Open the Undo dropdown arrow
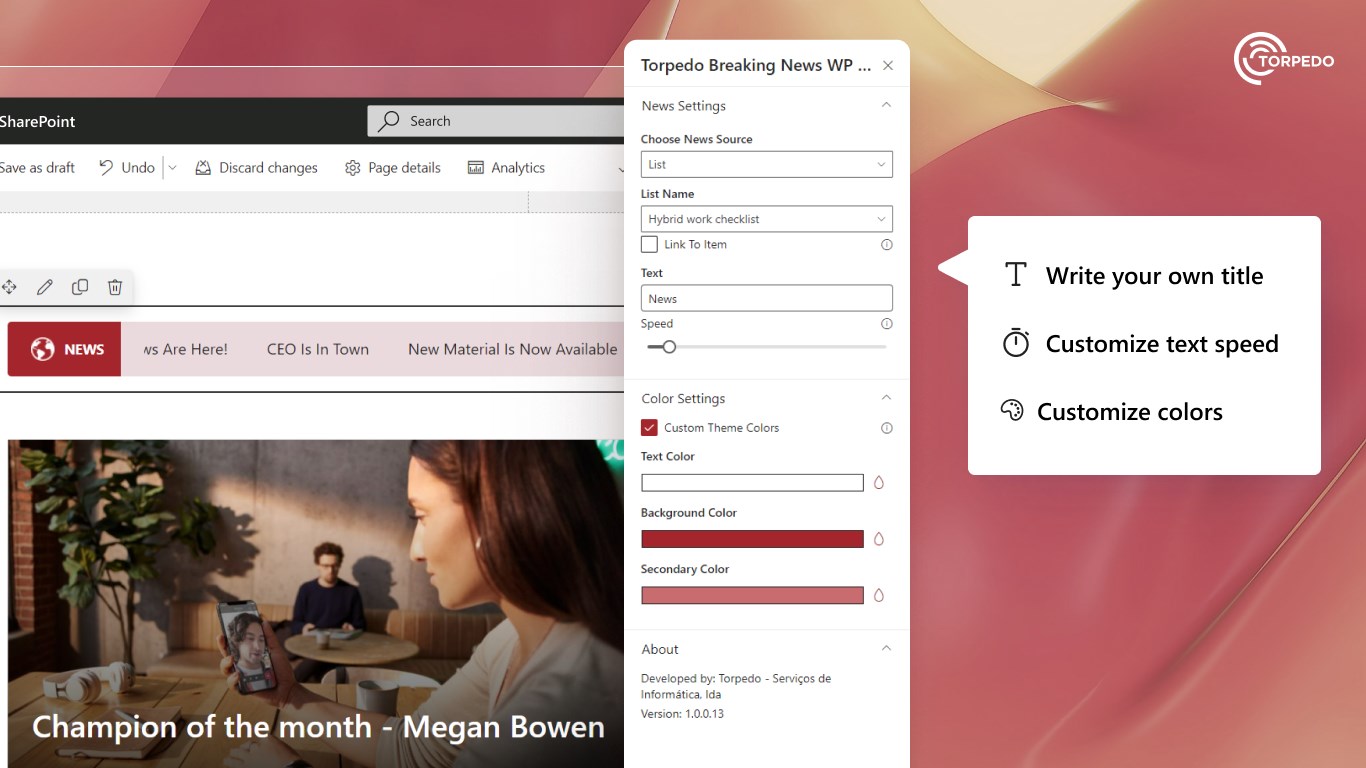Screen dimensions: 1366x768 [x=172, y=168]
